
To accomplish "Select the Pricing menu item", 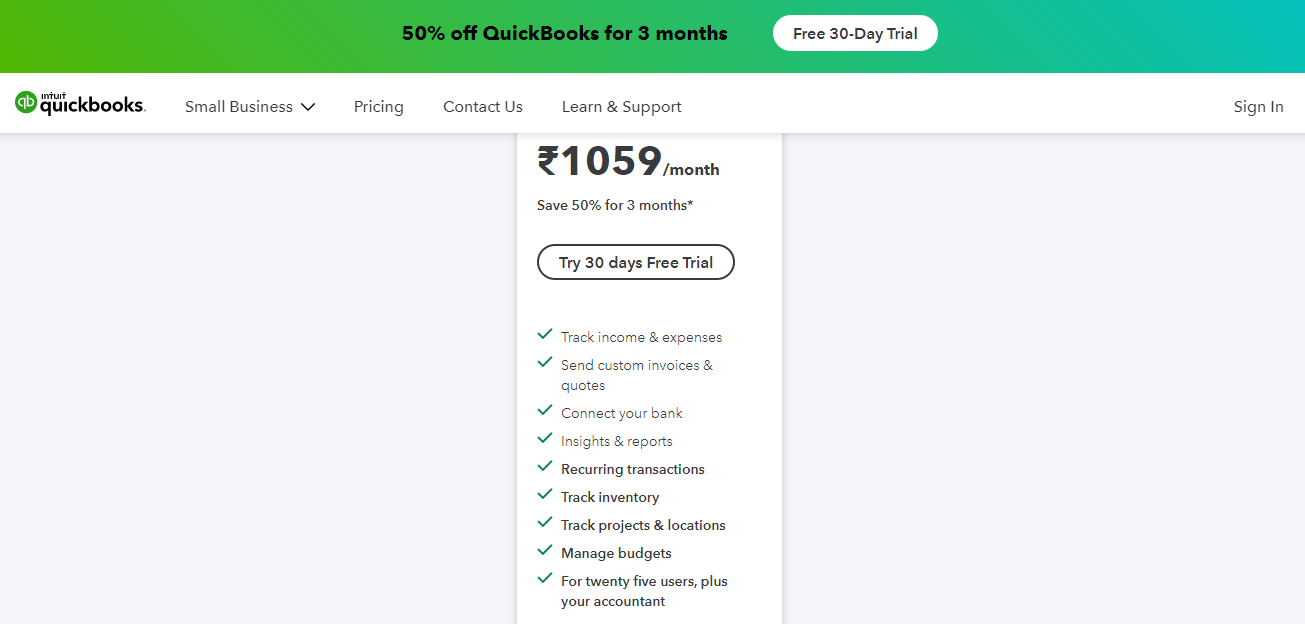I will pos(378,106).
